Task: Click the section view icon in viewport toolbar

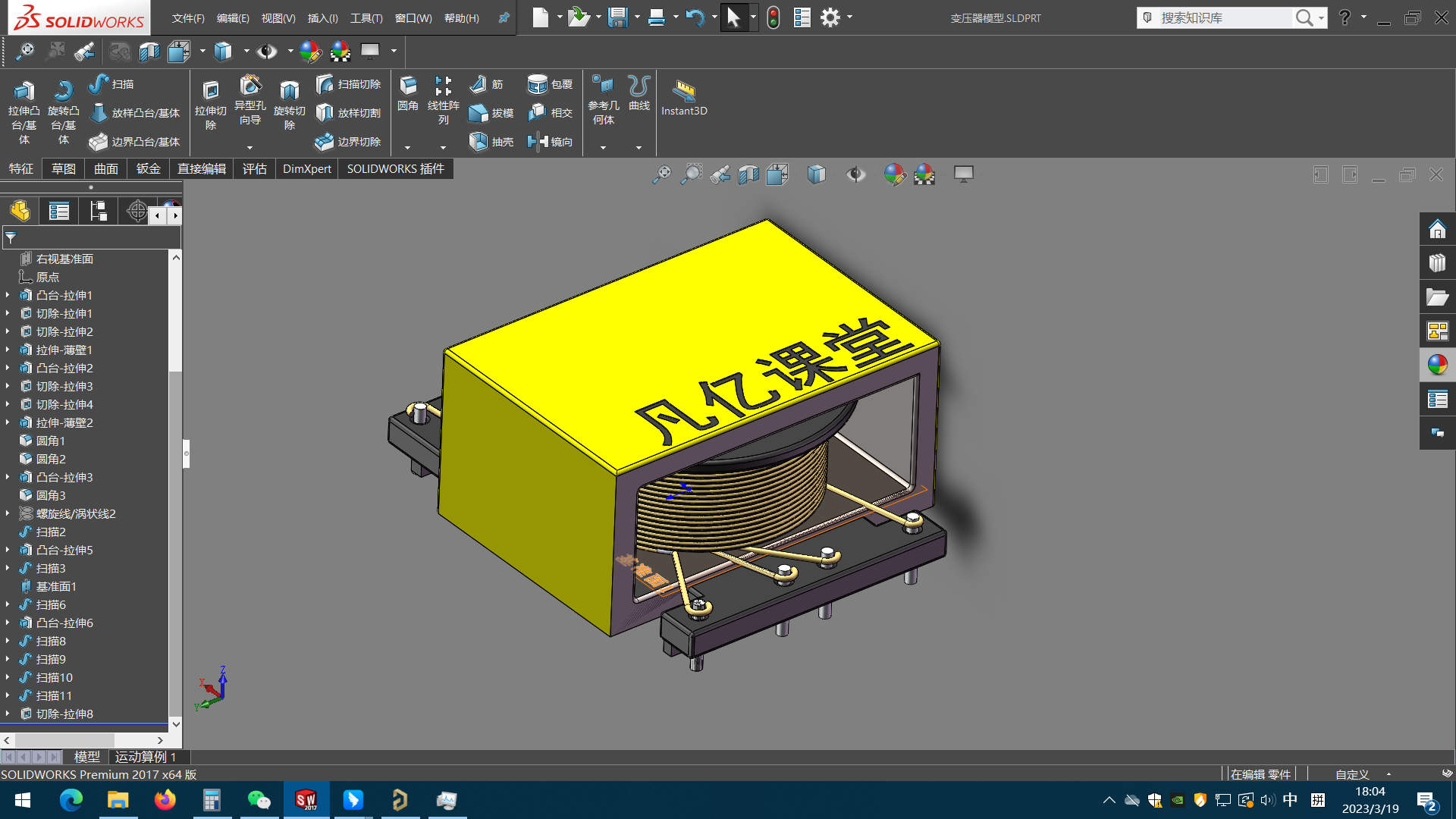Action: pyautogui.click(x=748, y=175)
